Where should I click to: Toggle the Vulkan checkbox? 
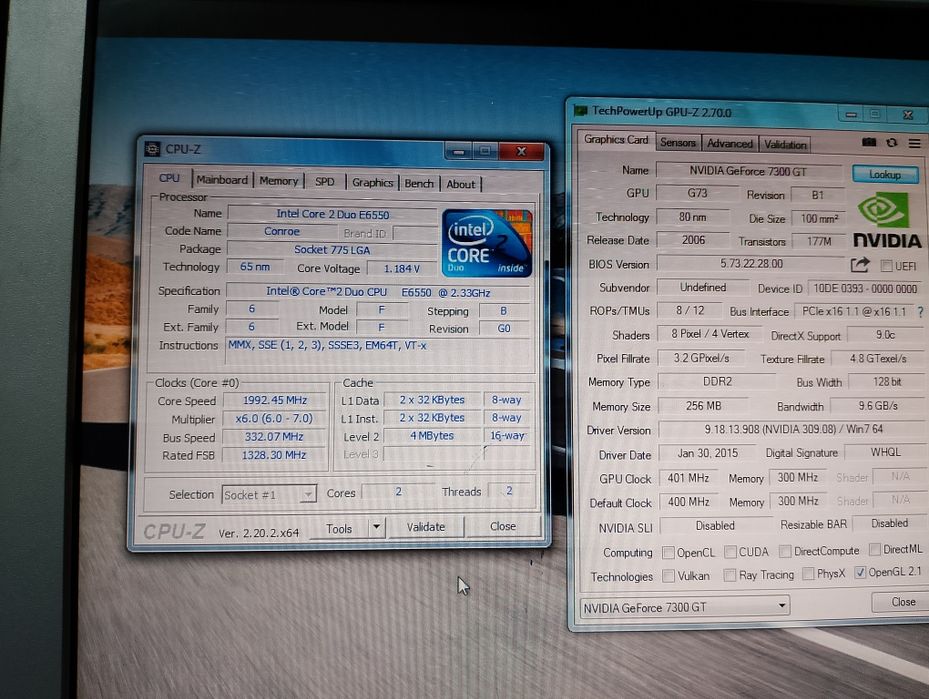(668, 575)
